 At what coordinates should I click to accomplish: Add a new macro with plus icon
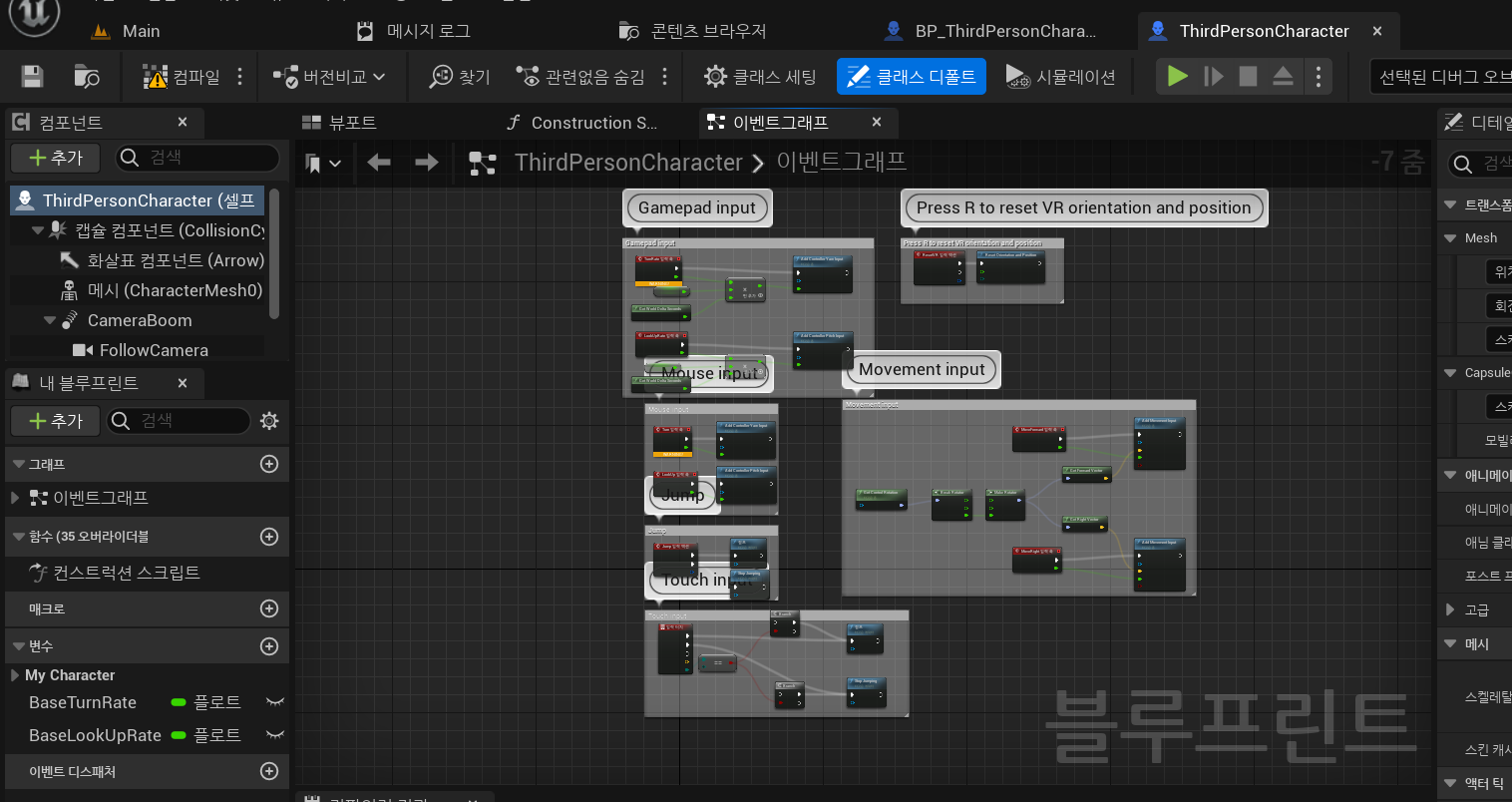269,608
